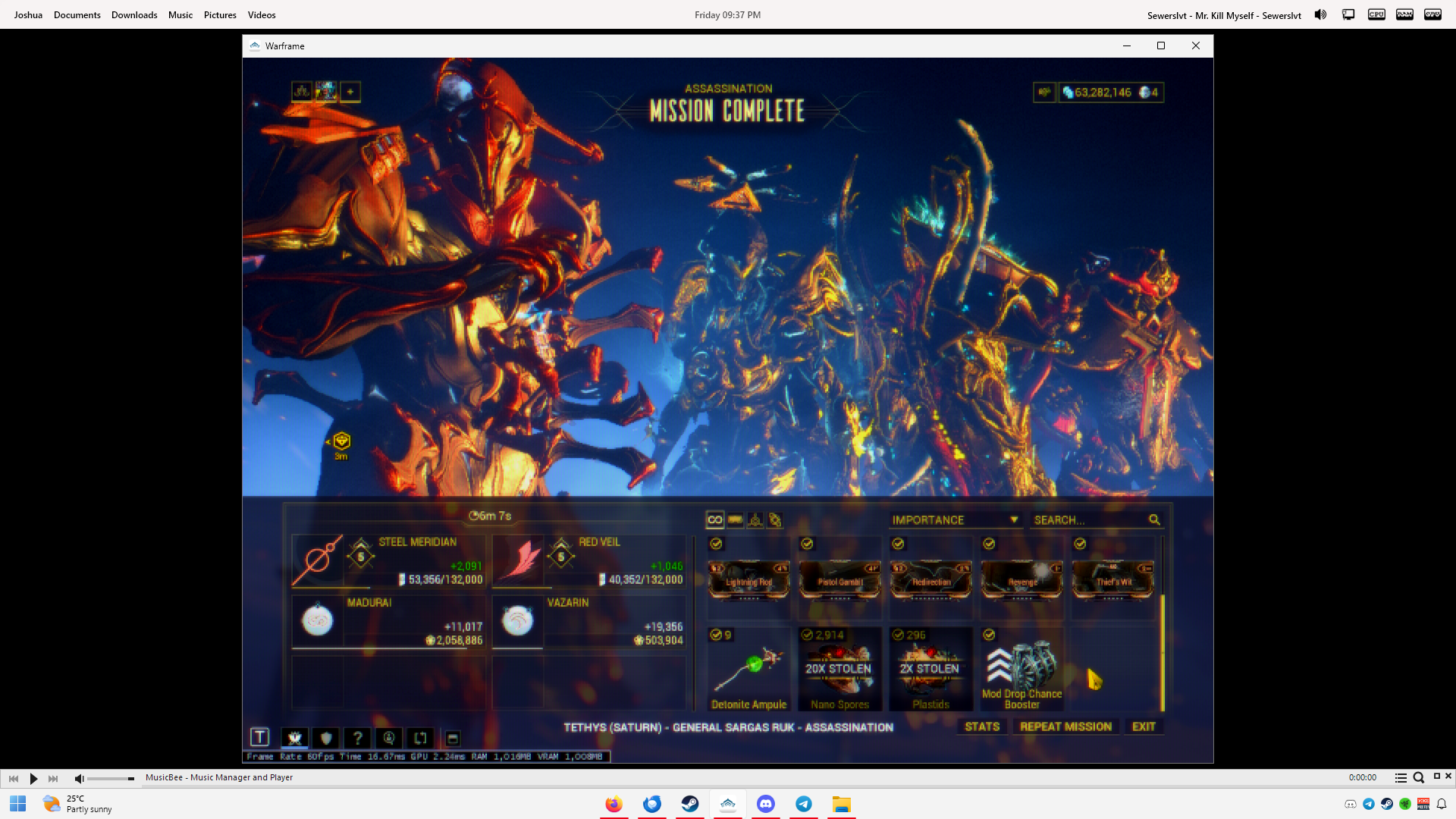Select the second squad member avatar icon

pos(326,92)
